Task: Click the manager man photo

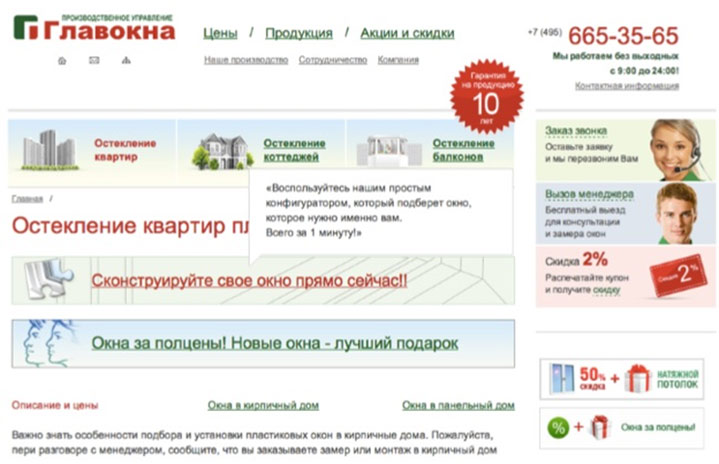Action: (x=678, y=214)
